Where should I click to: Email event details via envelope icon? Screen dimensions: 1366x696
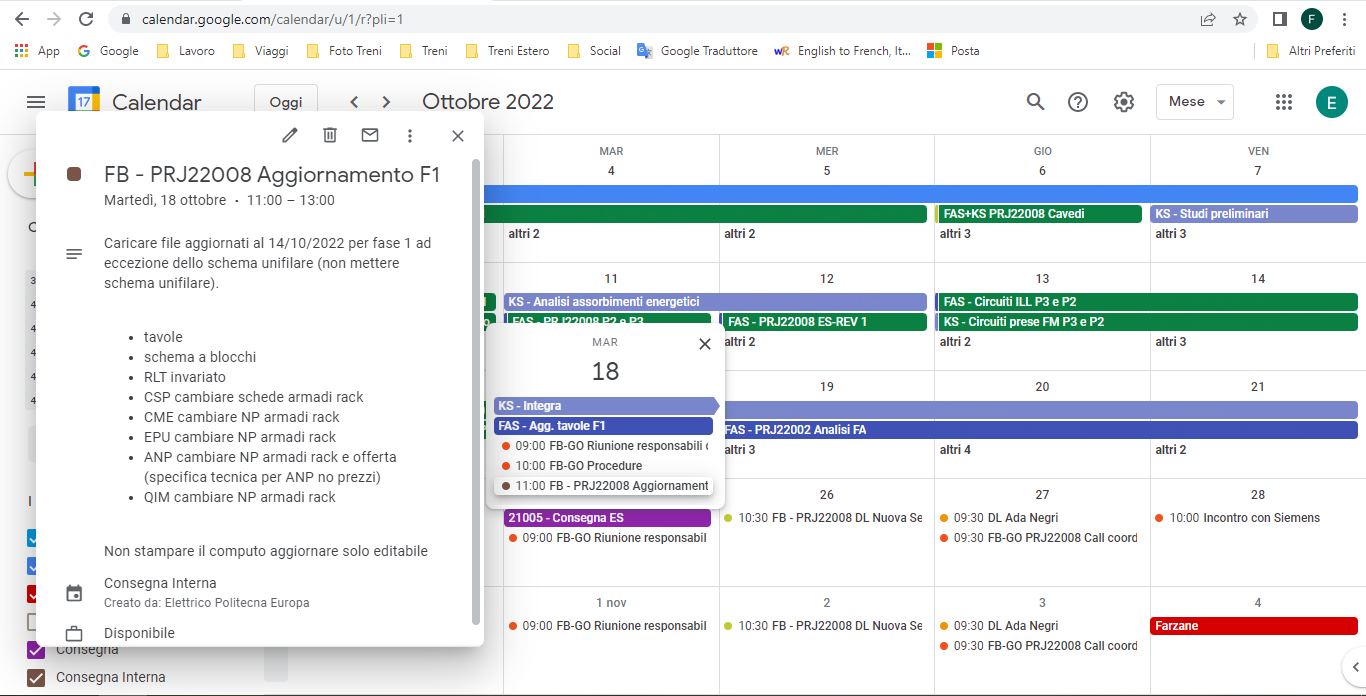click(370, 136)
